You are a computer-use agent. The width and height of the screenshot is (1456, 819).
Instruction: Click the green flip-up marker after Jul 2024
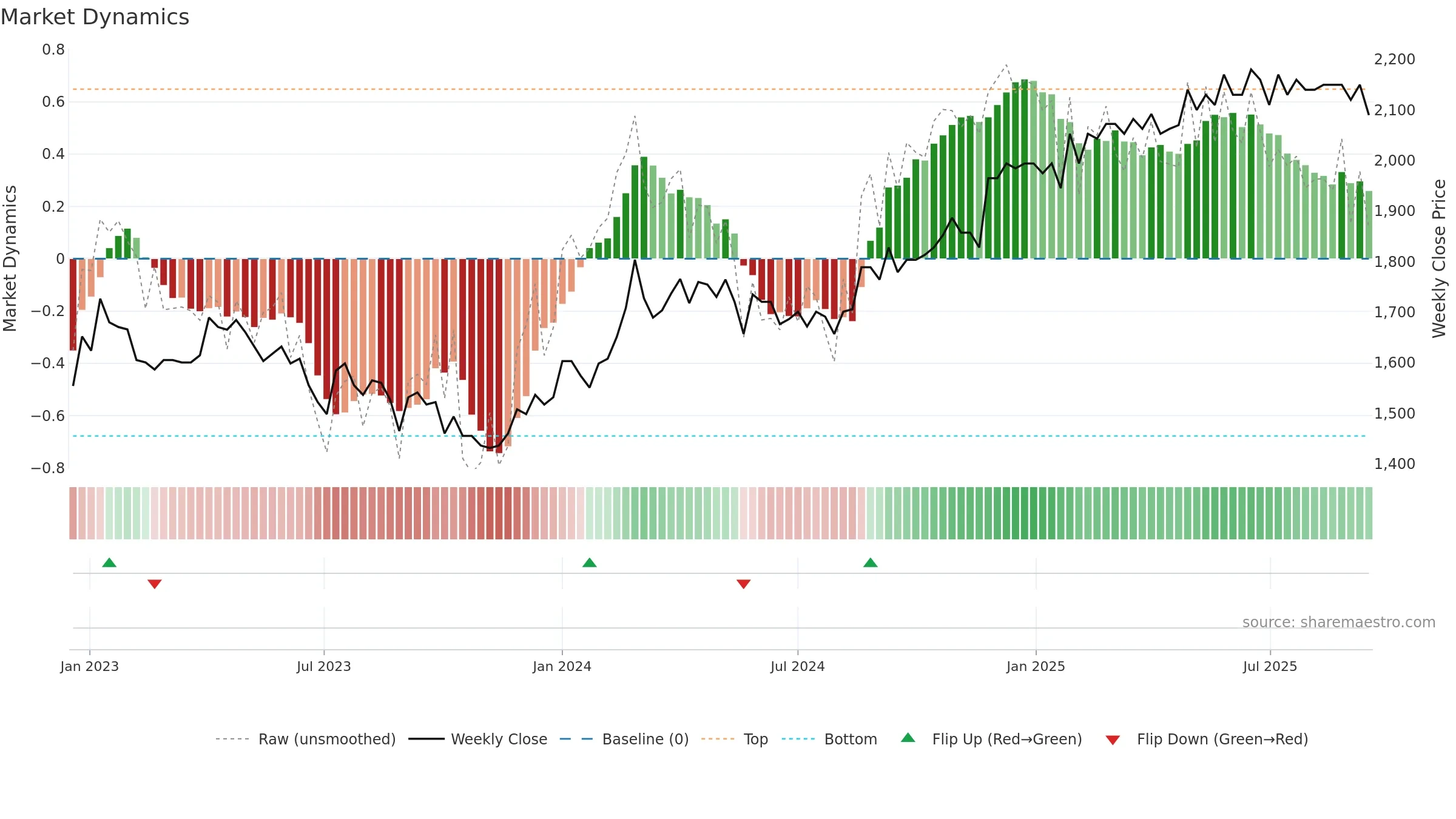[871, 562]
